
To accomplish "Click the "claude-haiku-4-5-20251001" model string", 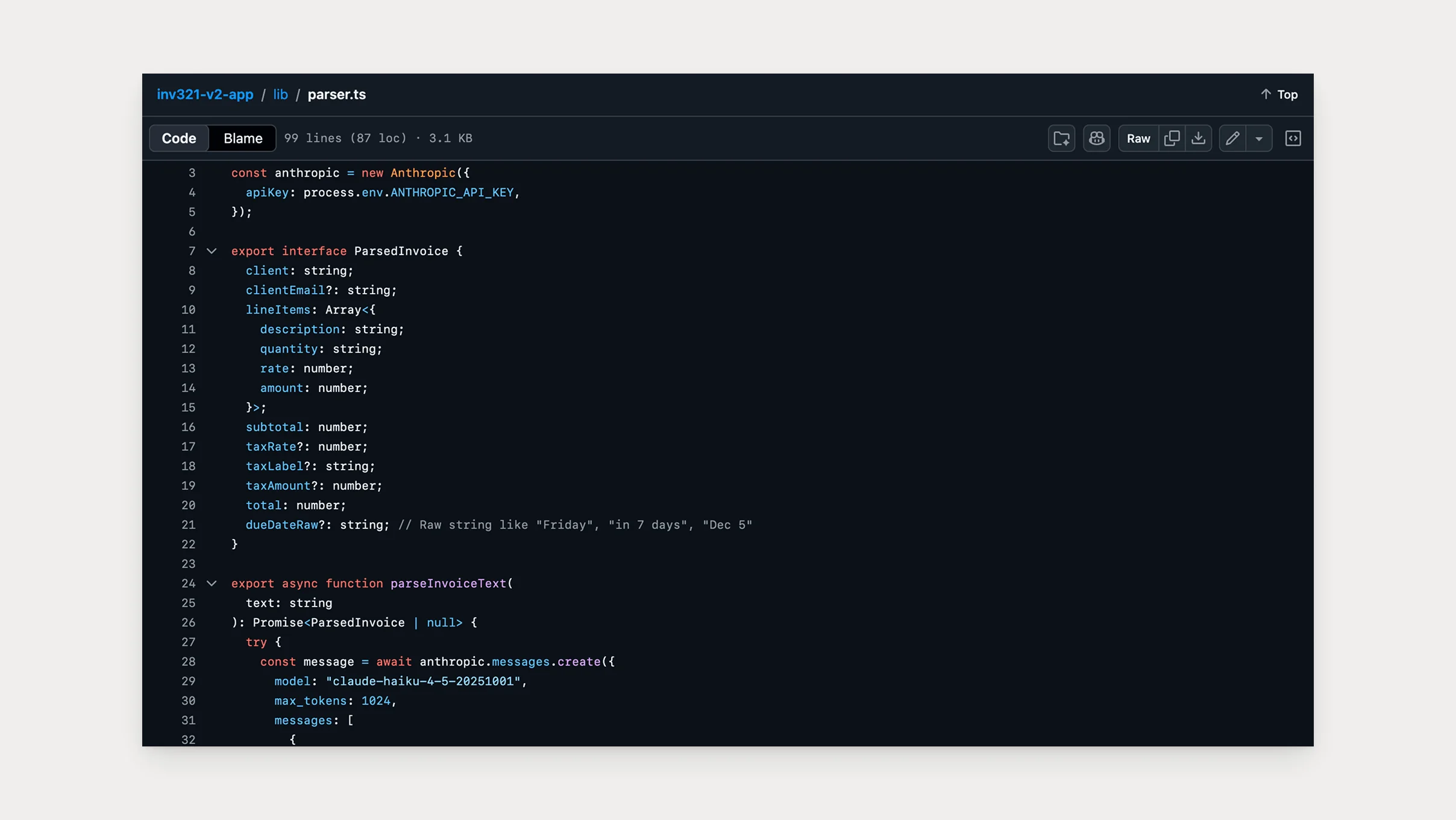I will click(423, 681).
